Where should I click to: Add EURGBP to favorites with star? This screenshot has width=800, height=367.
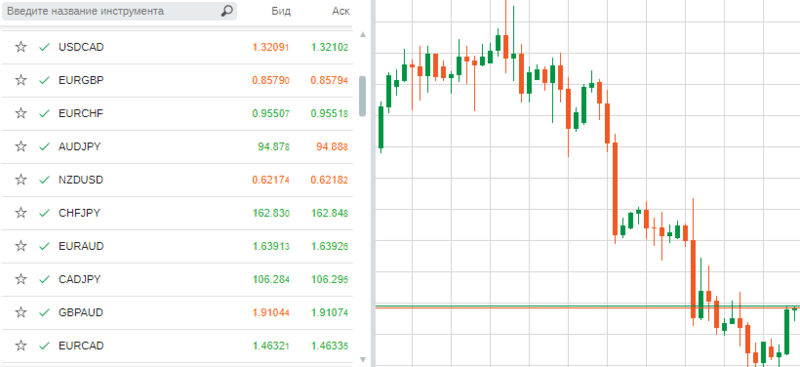tap(20, 80)
